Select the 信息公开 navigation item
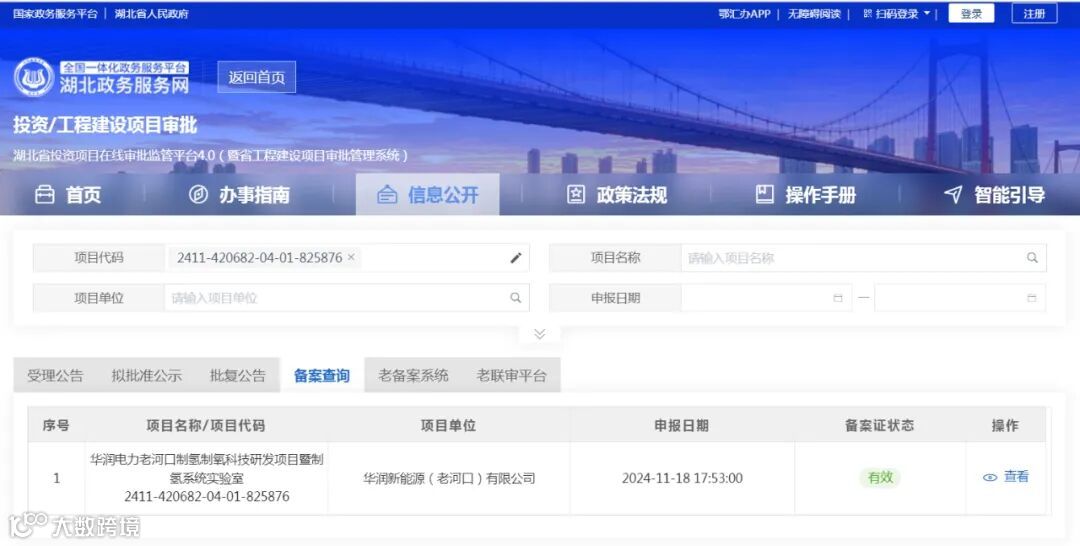Screen dimensions: 1080x546 point(428,195)
